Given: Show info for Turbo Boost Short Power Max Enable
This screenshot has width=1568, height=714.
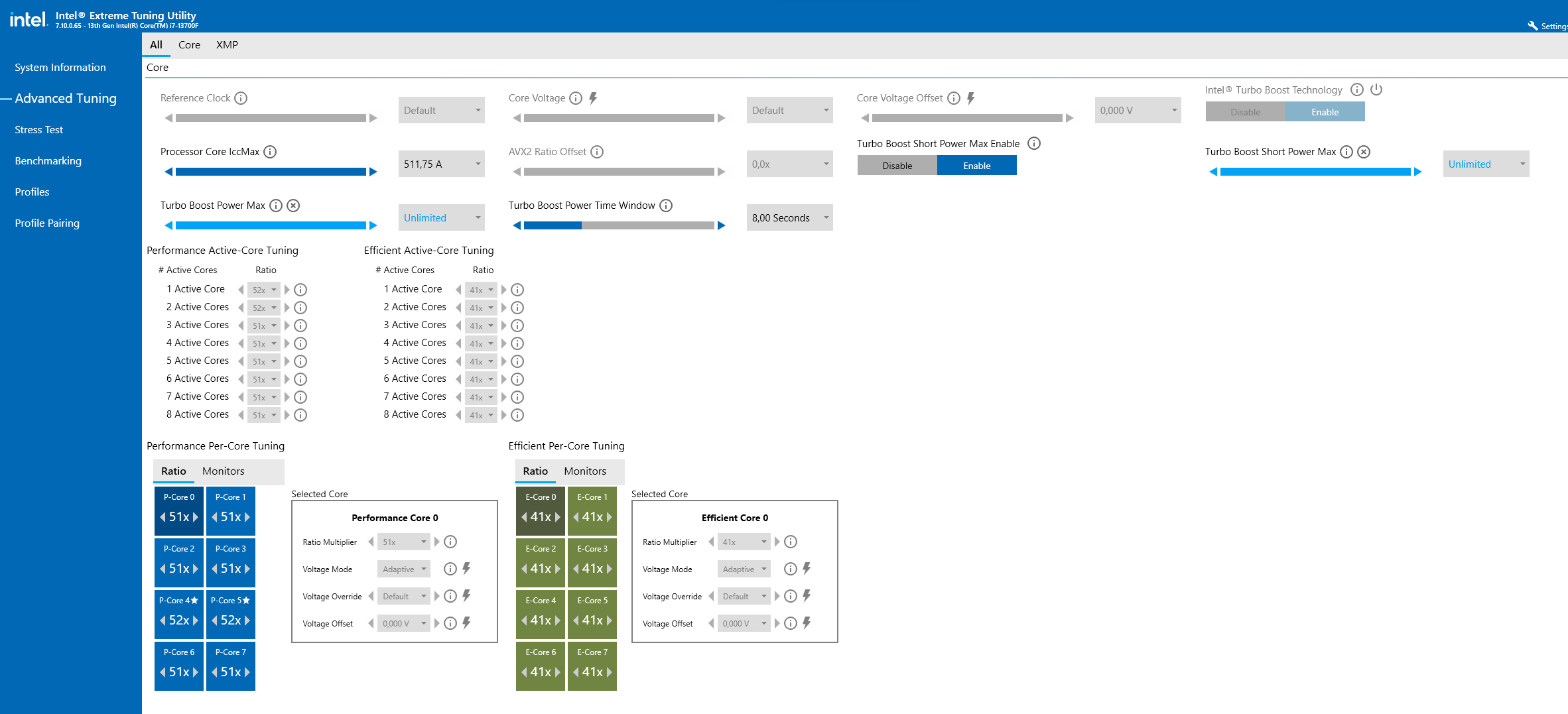Looking at the screenshot, I should coord(1034,143).
